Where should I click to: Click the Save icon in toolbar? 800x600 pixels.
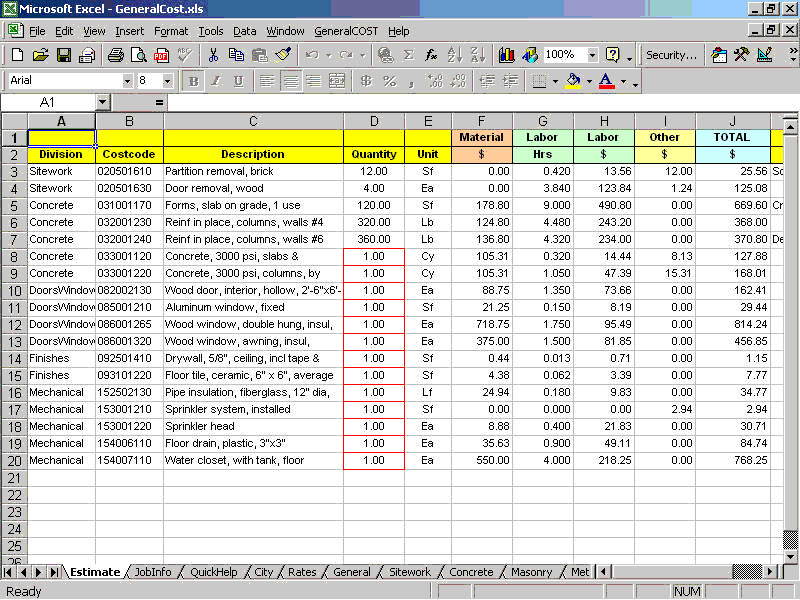[63, 55]
